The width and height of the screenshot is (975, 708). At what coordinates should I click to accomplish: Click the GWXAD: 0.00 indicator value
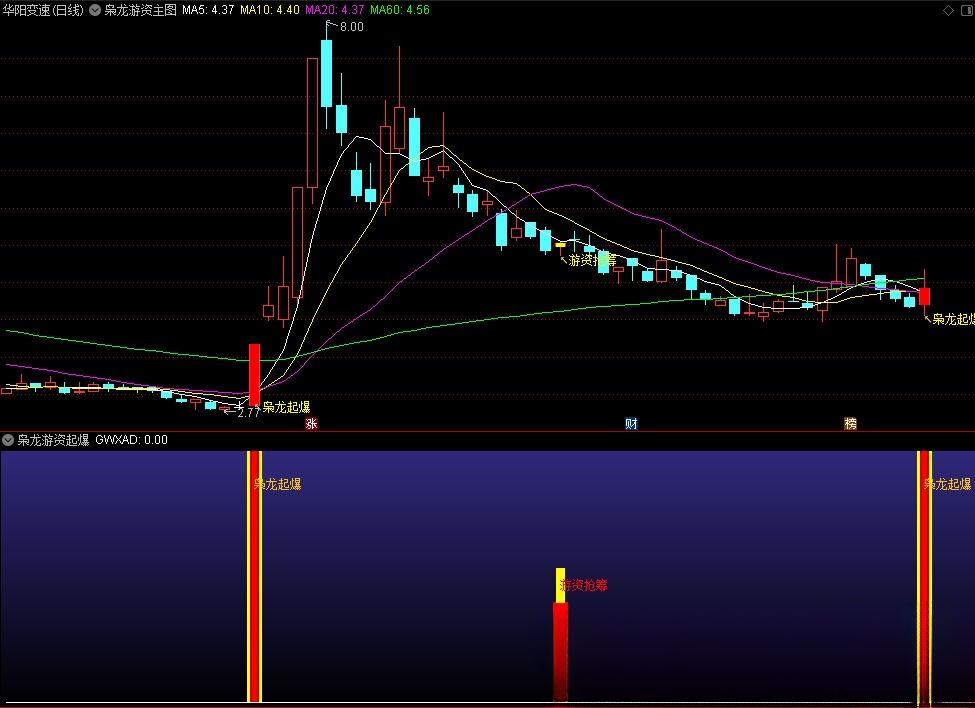pos(131,439)
